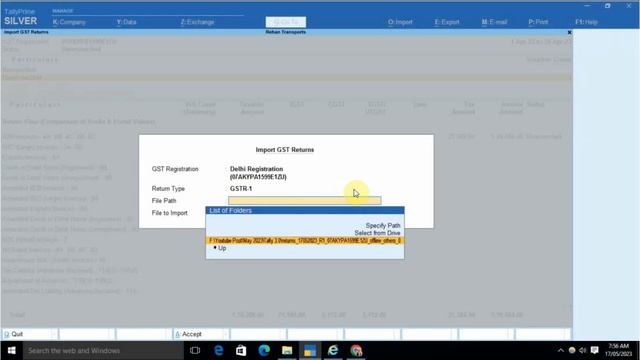Open Task View on taskbar

click(195, 351)
